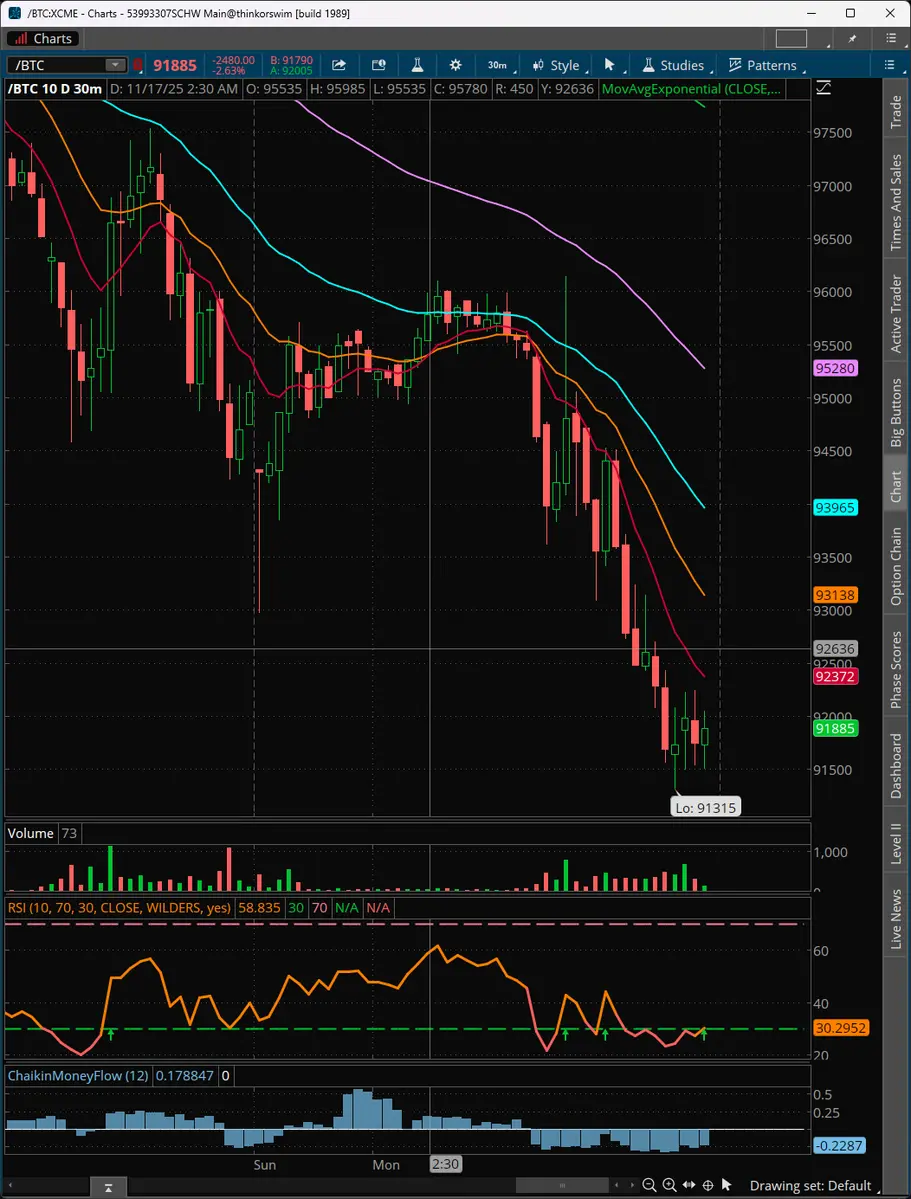
Task: Click the 91885 green last price bubble
Action: click(x=835, y=729)
